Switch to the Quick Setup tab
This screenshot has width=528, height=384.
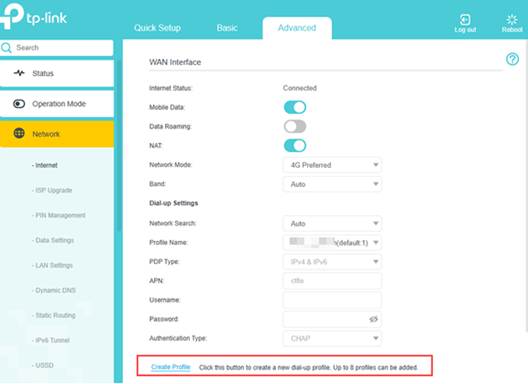pos(157,28)
